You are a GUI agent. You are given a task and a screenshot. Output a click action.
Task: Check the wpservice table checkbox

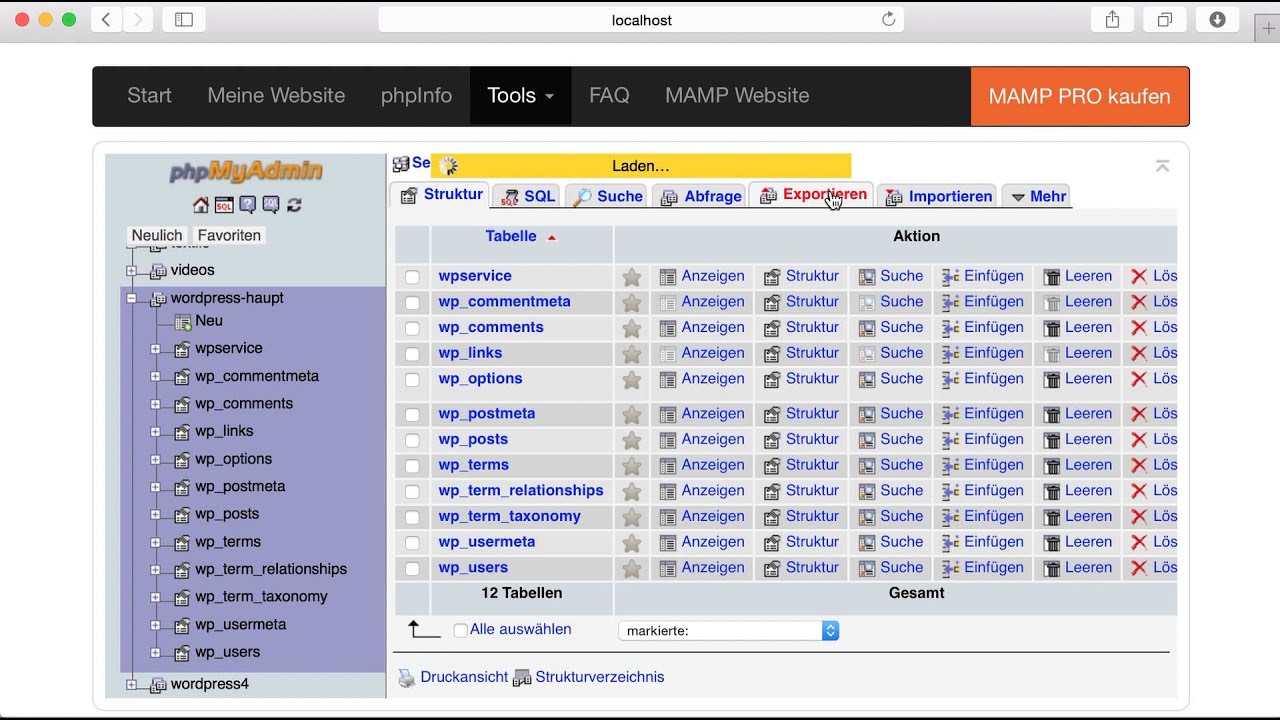412,277
